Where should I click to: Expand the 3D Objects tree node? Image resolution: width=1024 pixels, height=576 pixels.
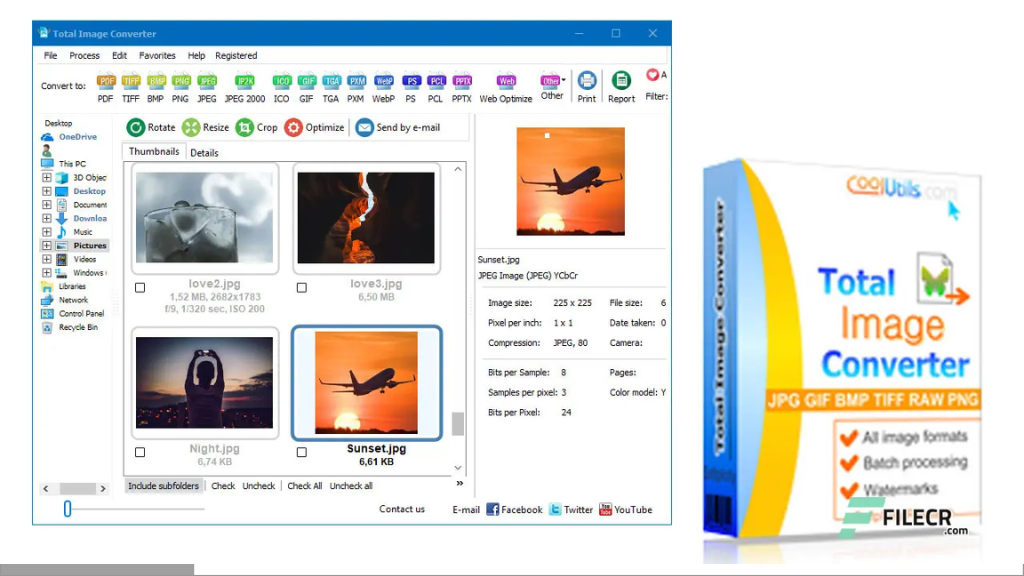pyautogui.click(x=46, y=178)
